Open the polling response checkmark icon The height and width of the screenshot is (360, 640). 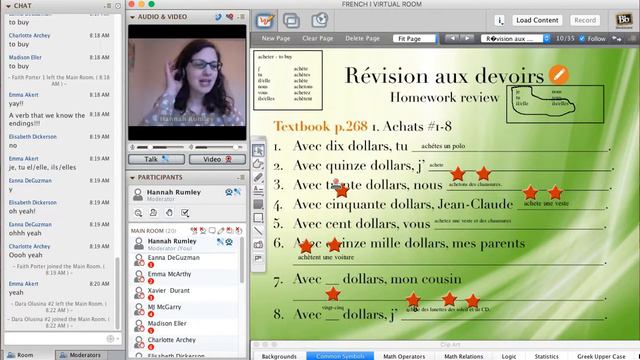(184, 213)
